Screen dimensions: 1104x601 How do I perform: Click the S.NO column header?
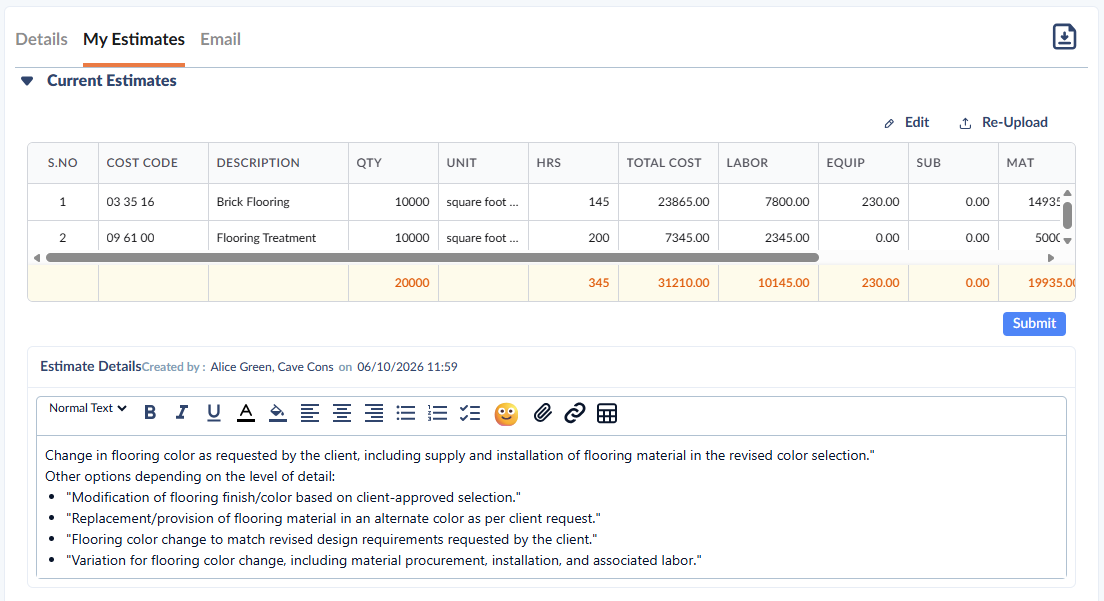pyautogui.click(x=63, y=163)
